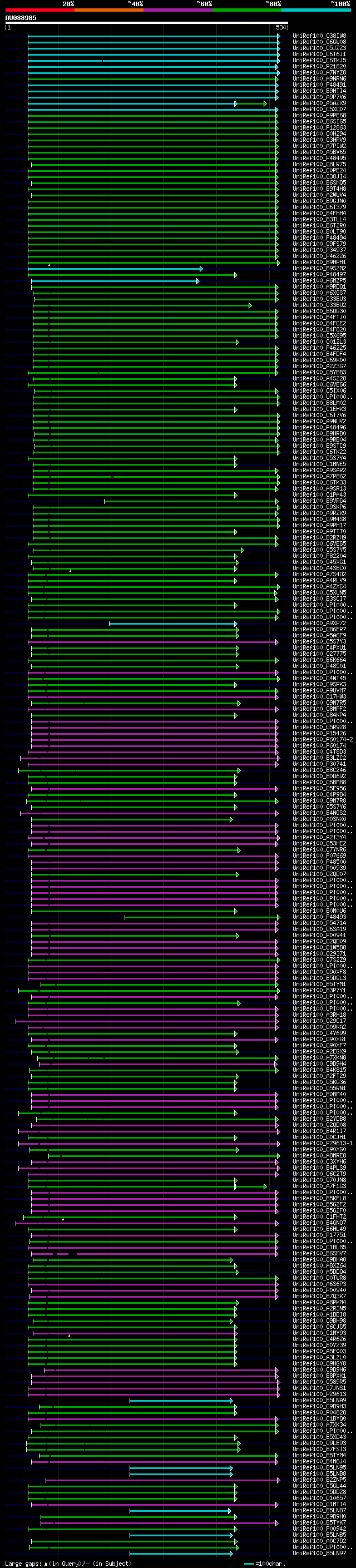Select hit label UniRef100_P21820

tap(319, 66)
